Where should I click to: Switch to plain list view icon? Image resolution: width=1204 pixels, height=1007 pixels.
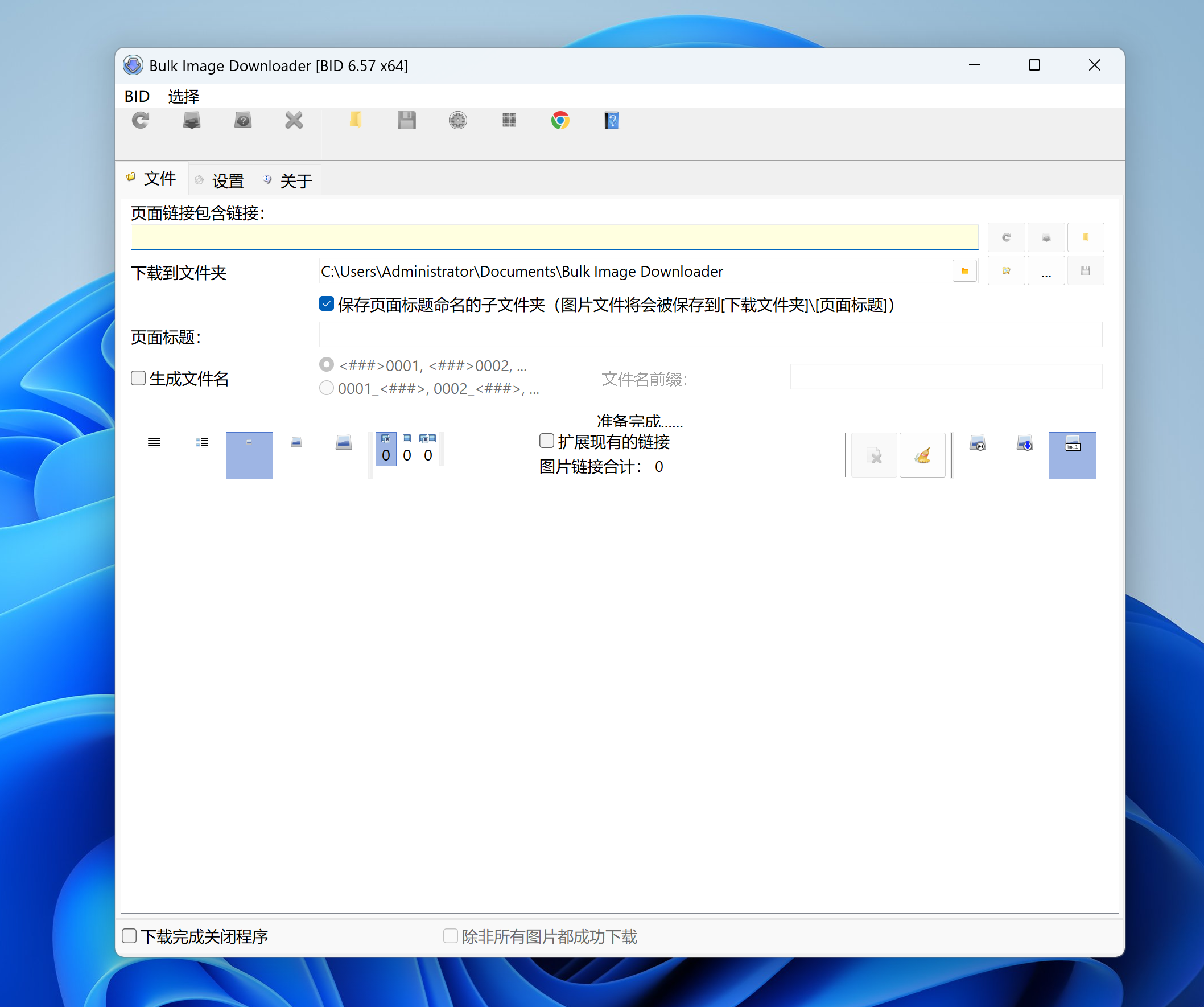[x=154, y=443]
